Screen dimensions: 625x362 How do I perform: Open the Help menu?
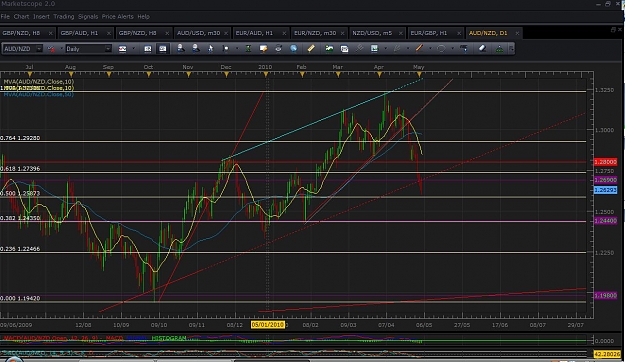(143, 16)
